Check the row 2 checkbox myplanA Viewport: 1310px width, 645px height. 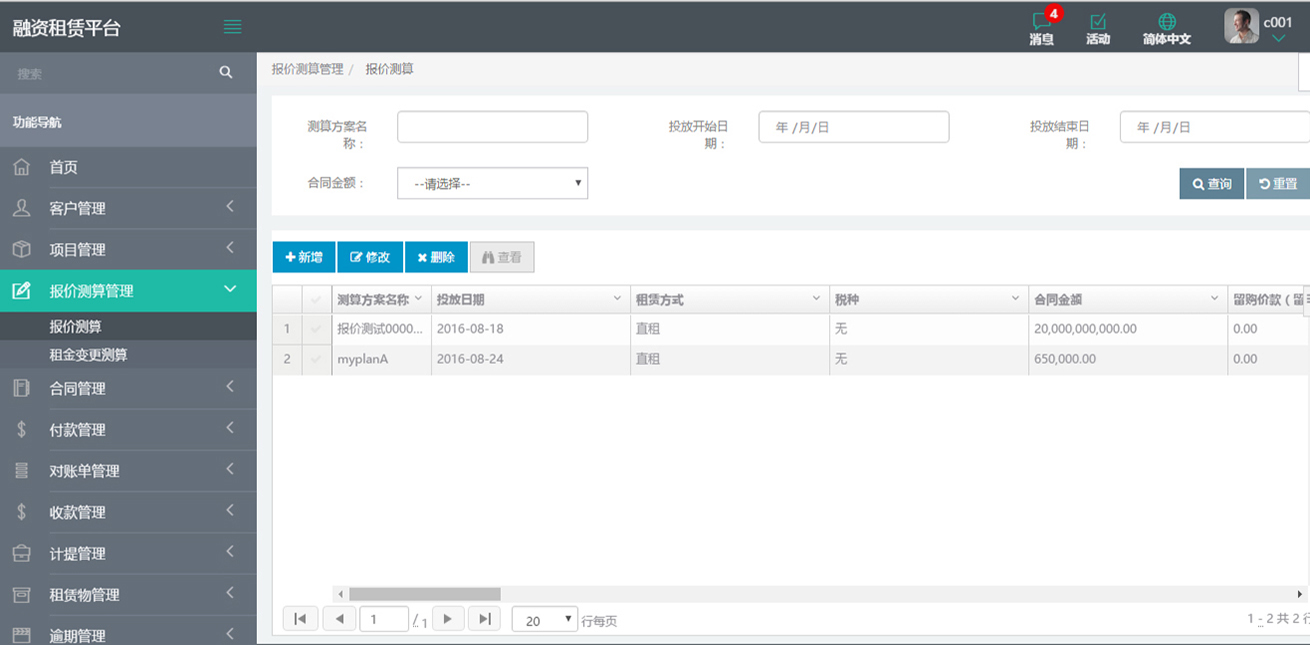317,359
